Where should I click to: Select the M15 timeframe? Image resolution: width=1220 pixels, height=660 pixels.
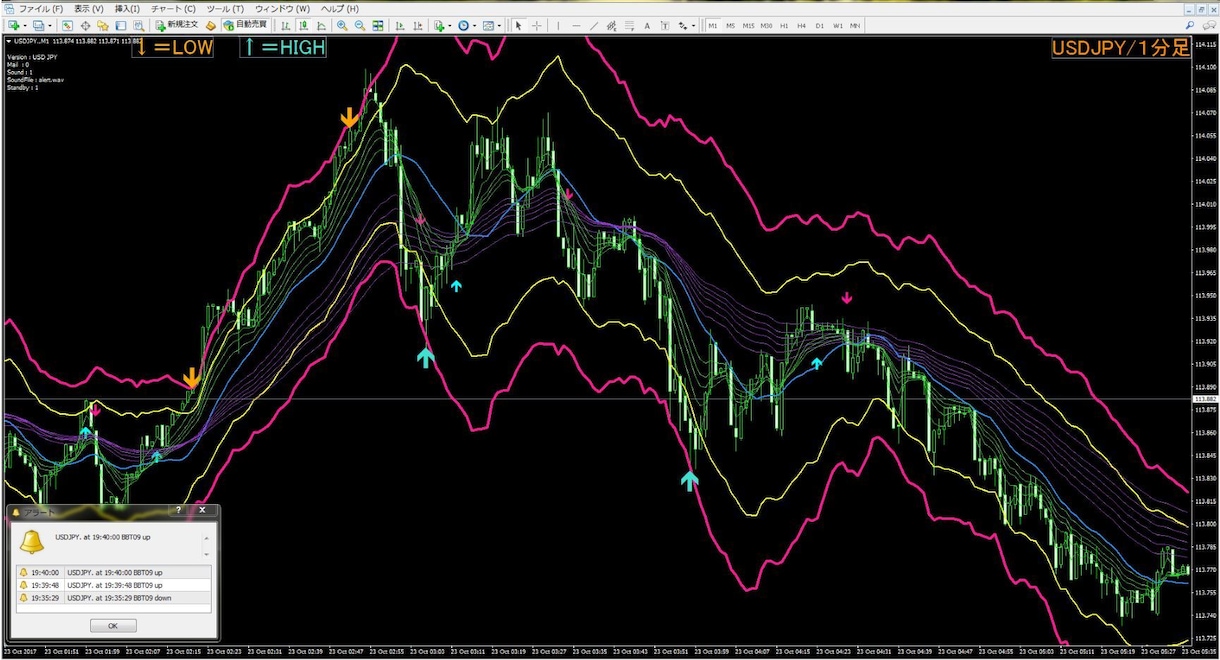(748, 25)
